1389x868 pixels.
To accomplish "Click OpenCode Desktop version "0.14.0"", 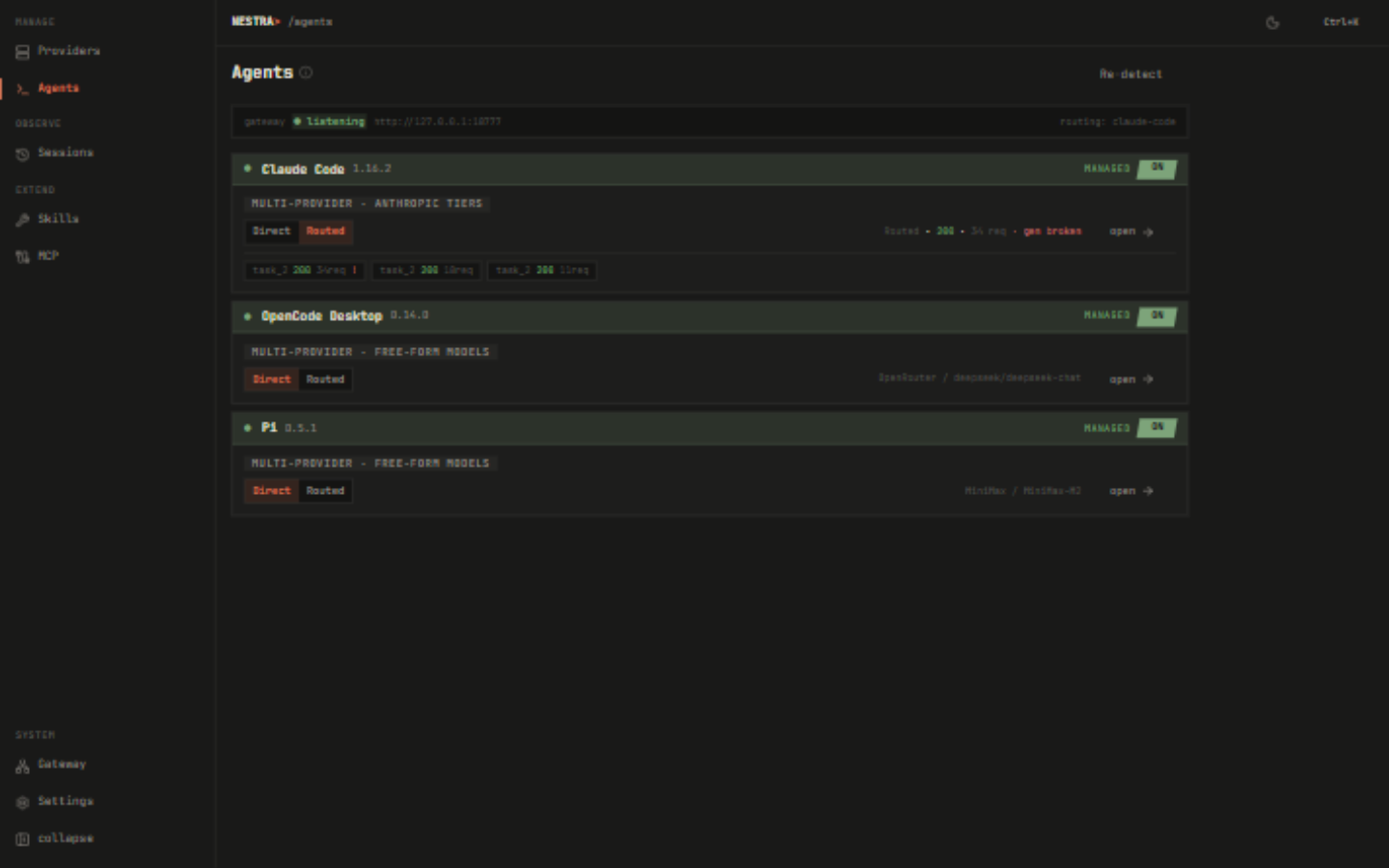I will [409, 315].
